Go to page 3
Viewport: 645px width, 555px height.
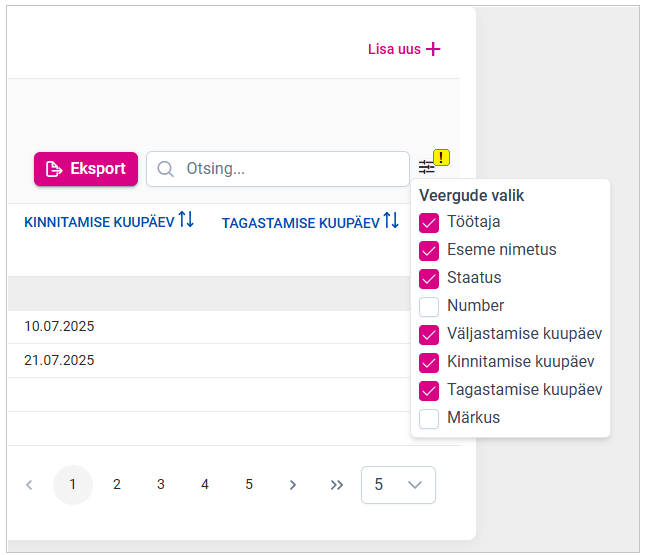[161, 485]
